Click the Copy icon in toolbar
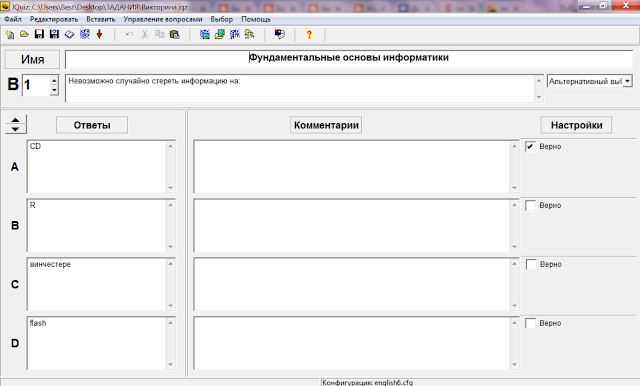640x386 pixels. click(x=160, y=35)
